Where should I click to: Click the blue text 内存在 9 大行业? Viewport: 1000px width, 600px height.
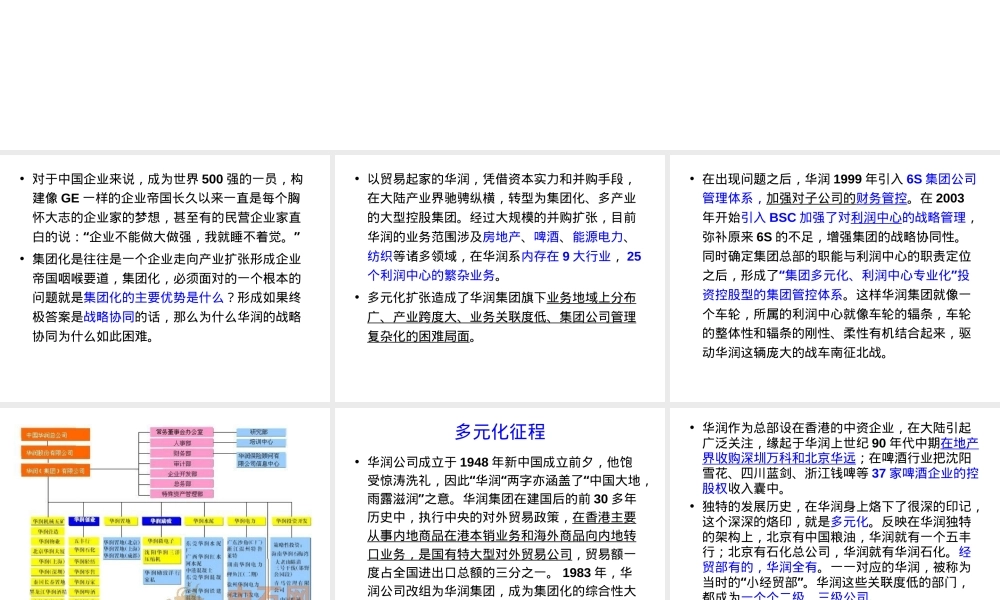tap(566, 256)
